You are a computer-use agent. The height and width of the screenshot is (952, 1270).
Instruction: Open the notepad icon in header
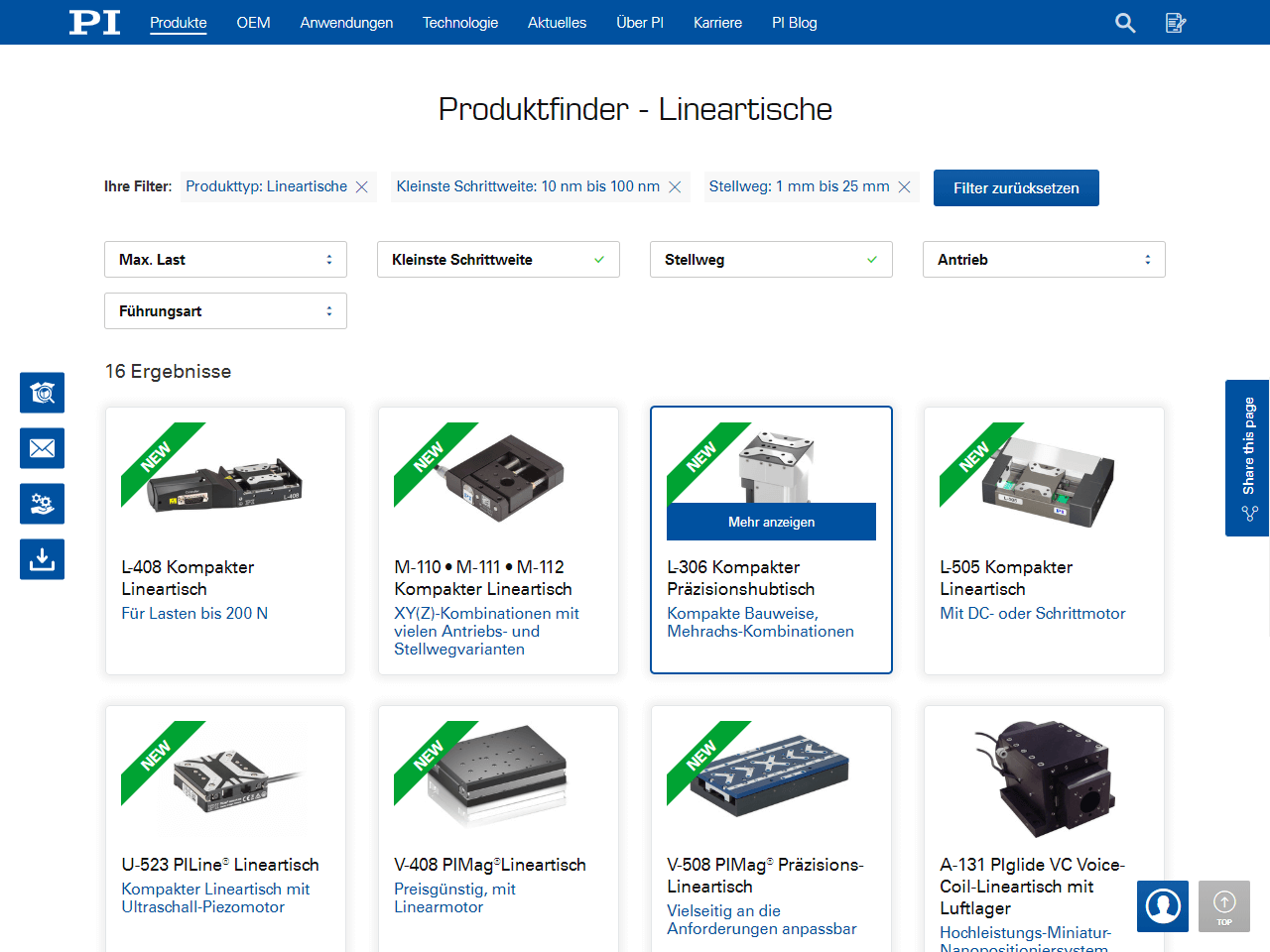[x=1176, y=23]
